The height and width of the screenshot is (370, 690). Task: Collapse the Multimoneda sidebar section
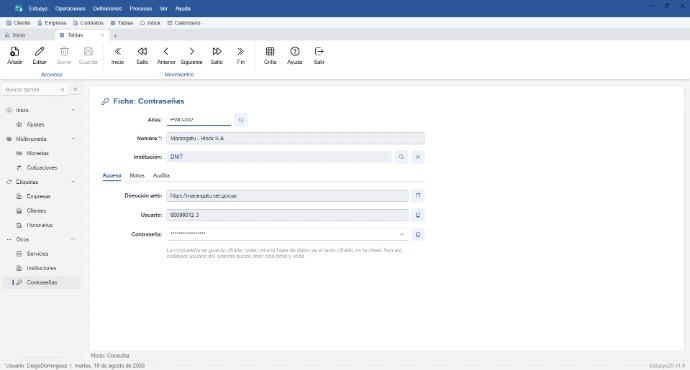pyautogui.click(x=73, y=139)
